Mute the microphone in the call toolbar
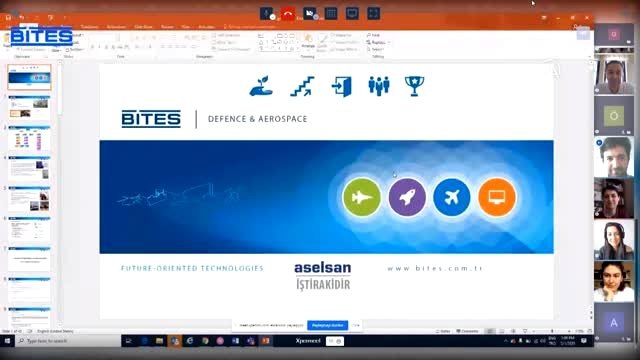This screenshot has height=360, width=640. click(x=267, y=13)
